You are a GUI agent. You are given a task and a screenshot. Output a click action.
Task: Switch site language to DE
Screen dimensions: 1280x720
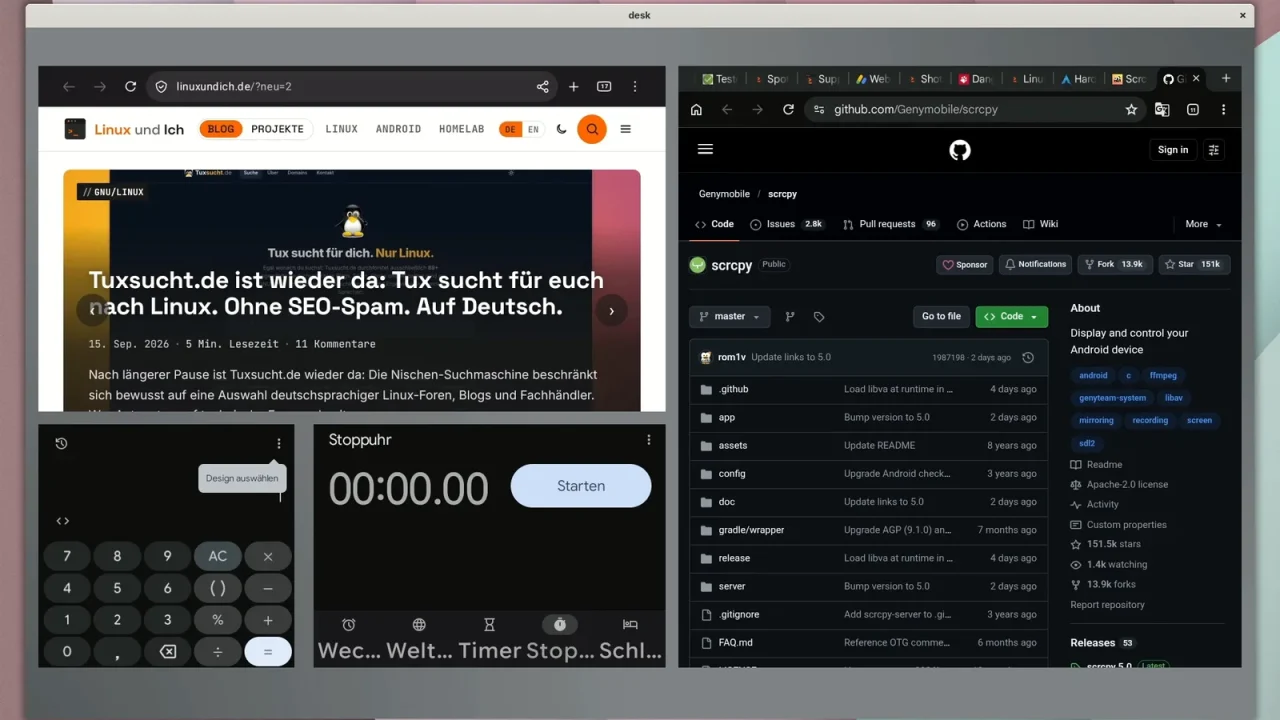point(511,129)
